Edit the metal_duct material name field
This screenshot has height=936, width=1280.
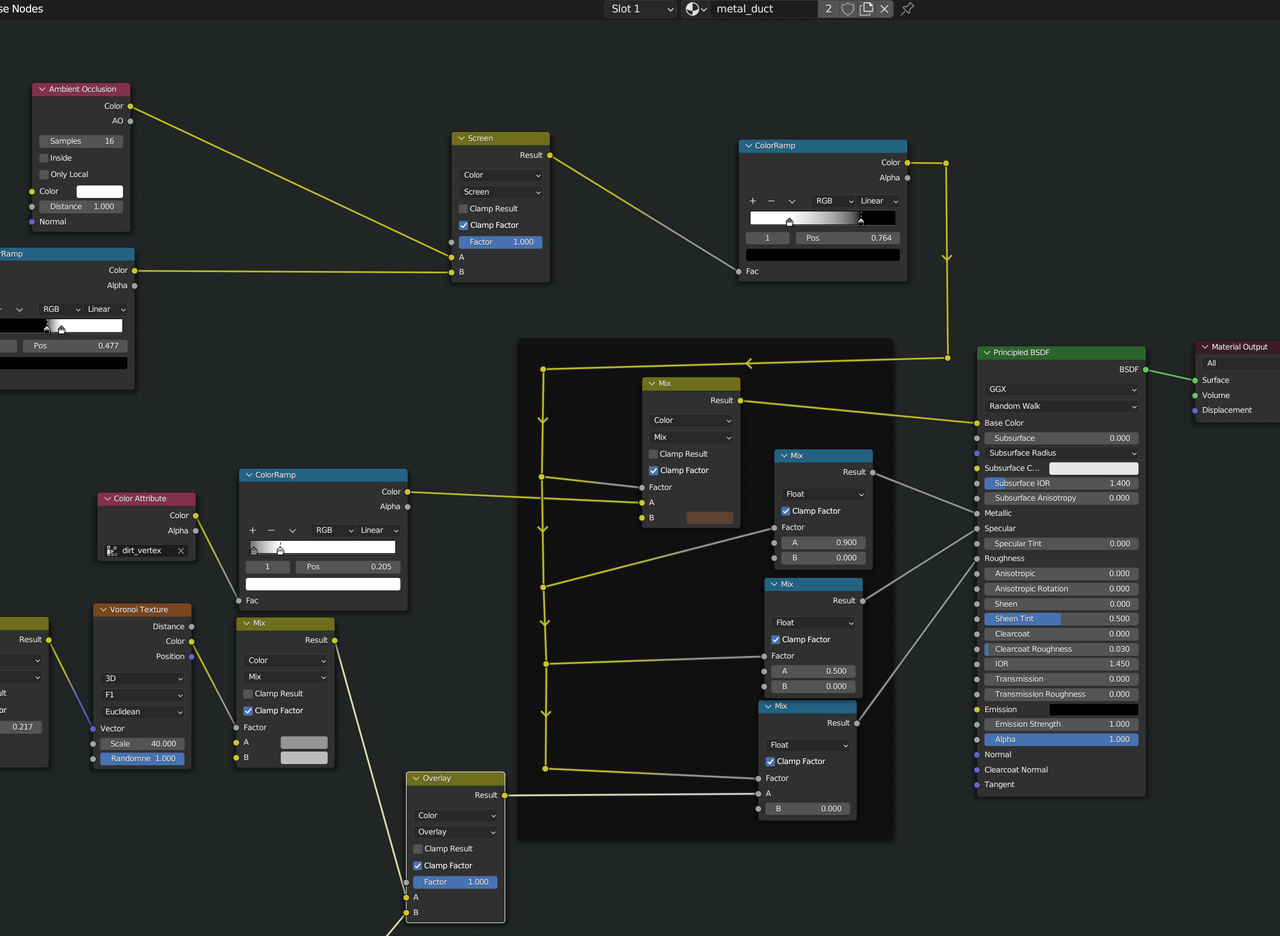[764, 9]
